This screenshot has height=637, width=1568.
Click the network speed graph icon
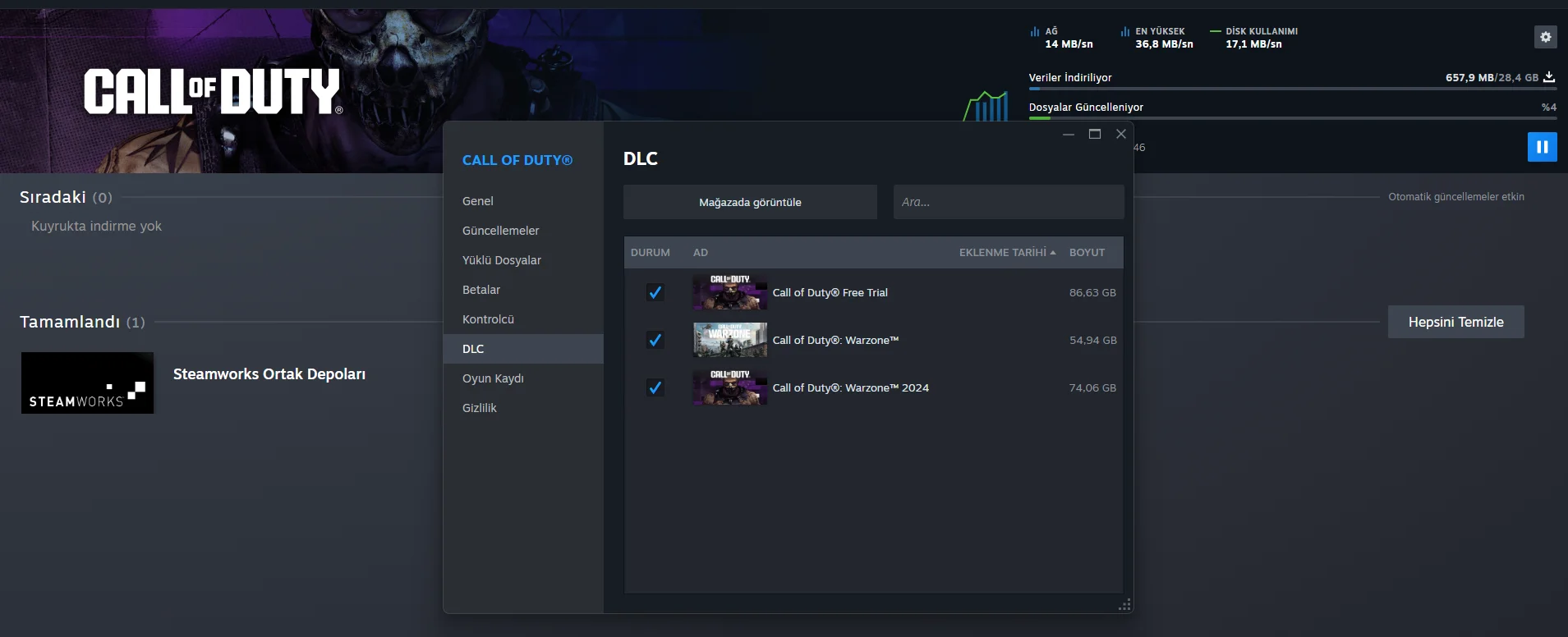tap(986, 106)
